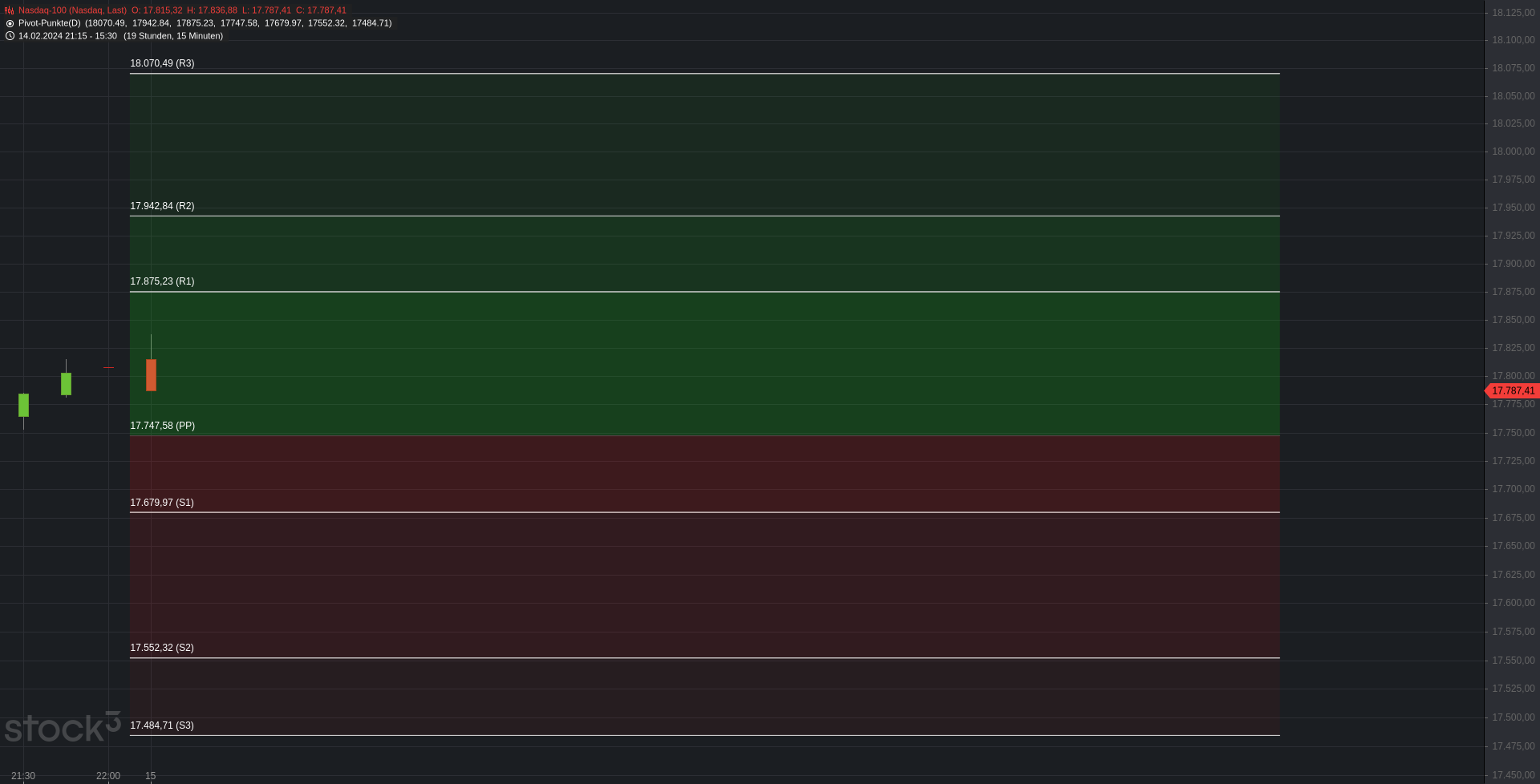Click the 22:00 label on the time axis

(x=108, y=776)
